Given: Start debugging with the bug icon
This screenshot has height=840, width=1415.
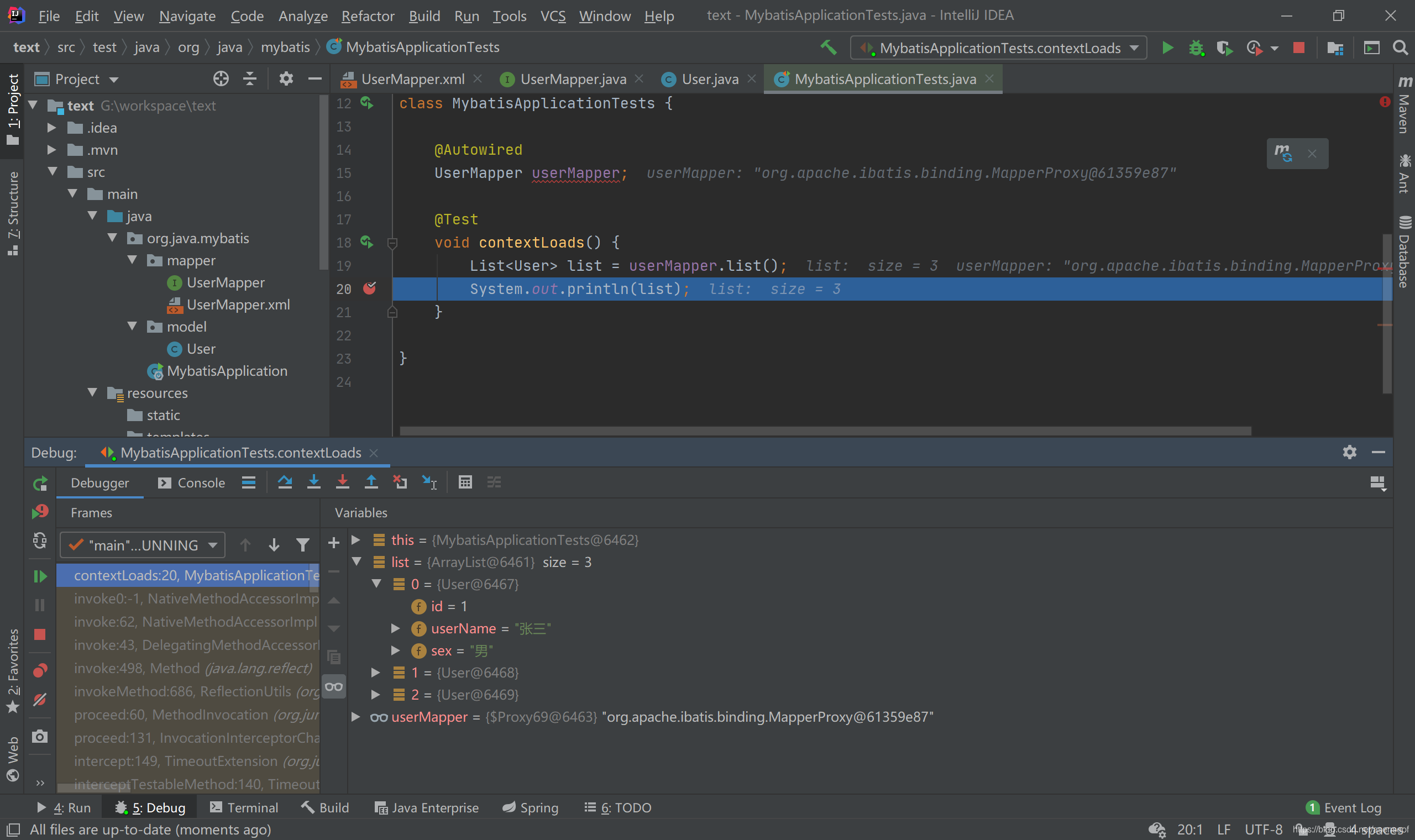Looking at the screenshot, I should 1196,48.
